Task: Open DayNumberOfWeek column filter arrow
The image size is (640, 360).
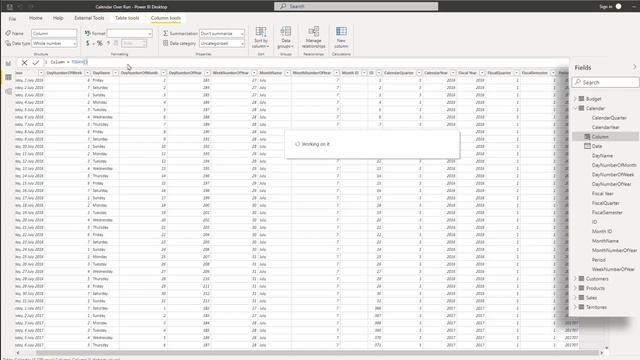Action: [x=87, y=73]
